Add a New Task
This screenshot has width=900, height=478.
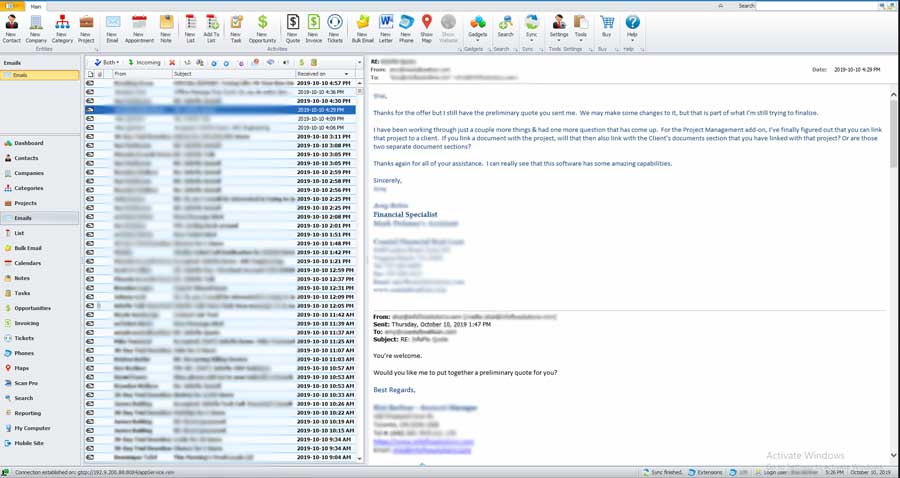pos(236,29)
